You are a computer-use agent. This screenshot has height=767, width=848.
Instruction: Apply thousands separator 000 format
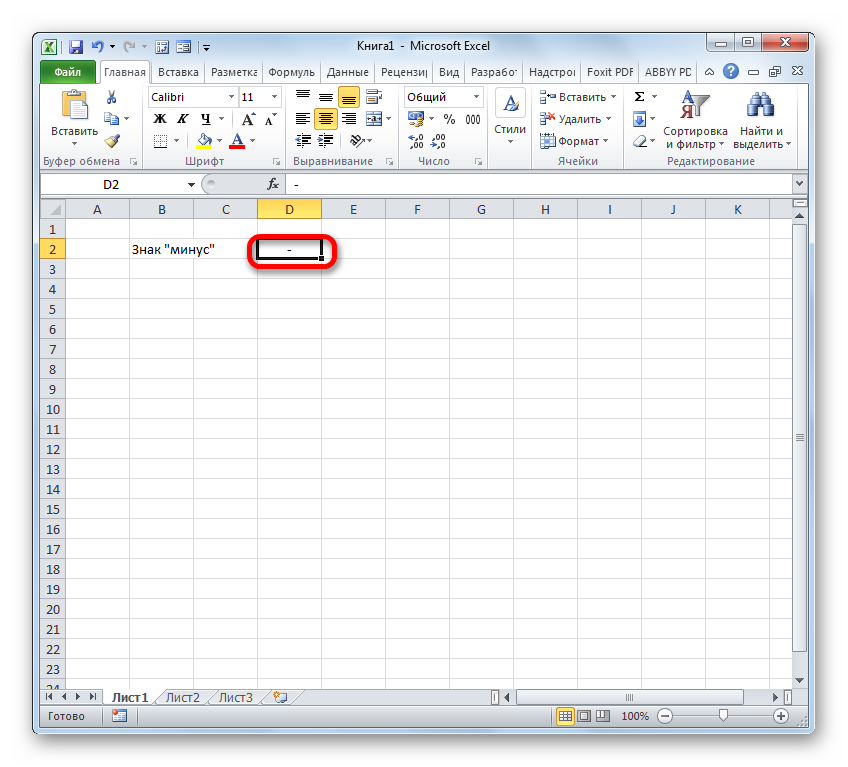[473, 119]
